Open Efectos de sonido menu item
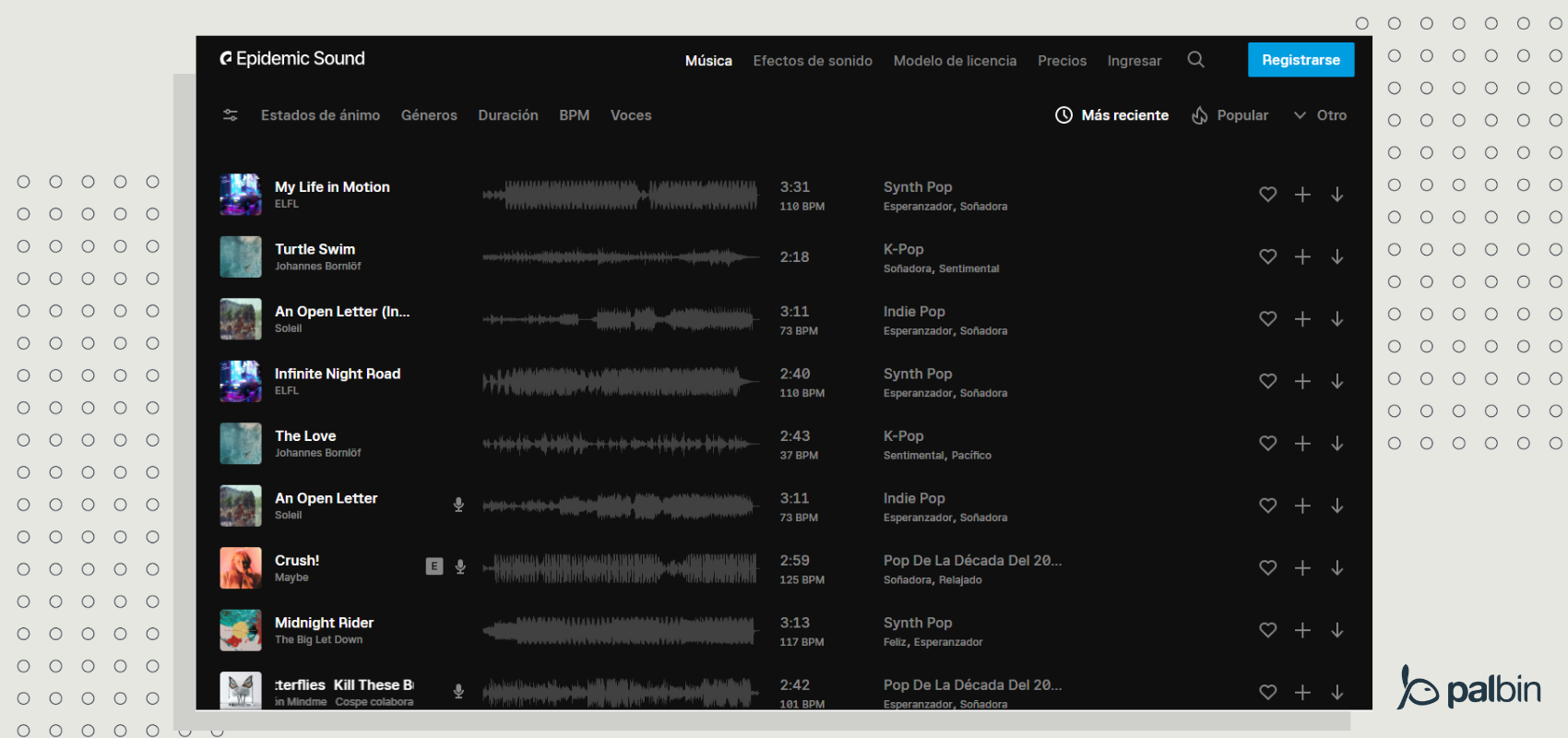The height and width of the screenshot is (738, 1568). [x=813, y=61]
